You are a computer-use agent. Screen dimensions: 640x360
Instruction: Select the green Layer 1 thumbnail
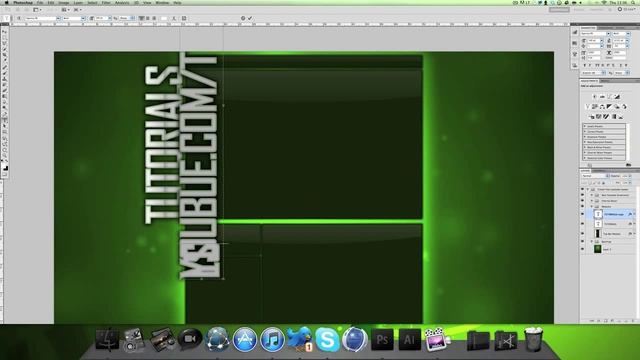point(598,249)
